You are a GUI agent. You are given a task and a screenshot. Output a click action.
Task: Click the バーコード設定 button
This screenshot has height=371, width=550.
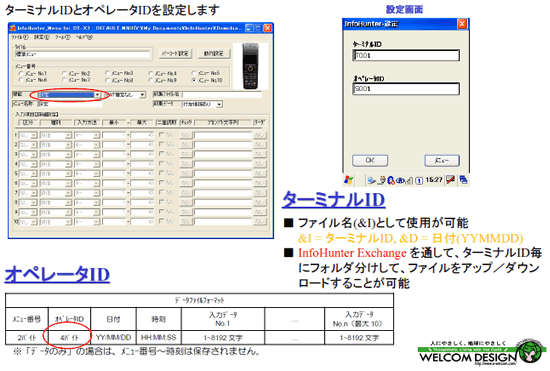coord(175,53)
